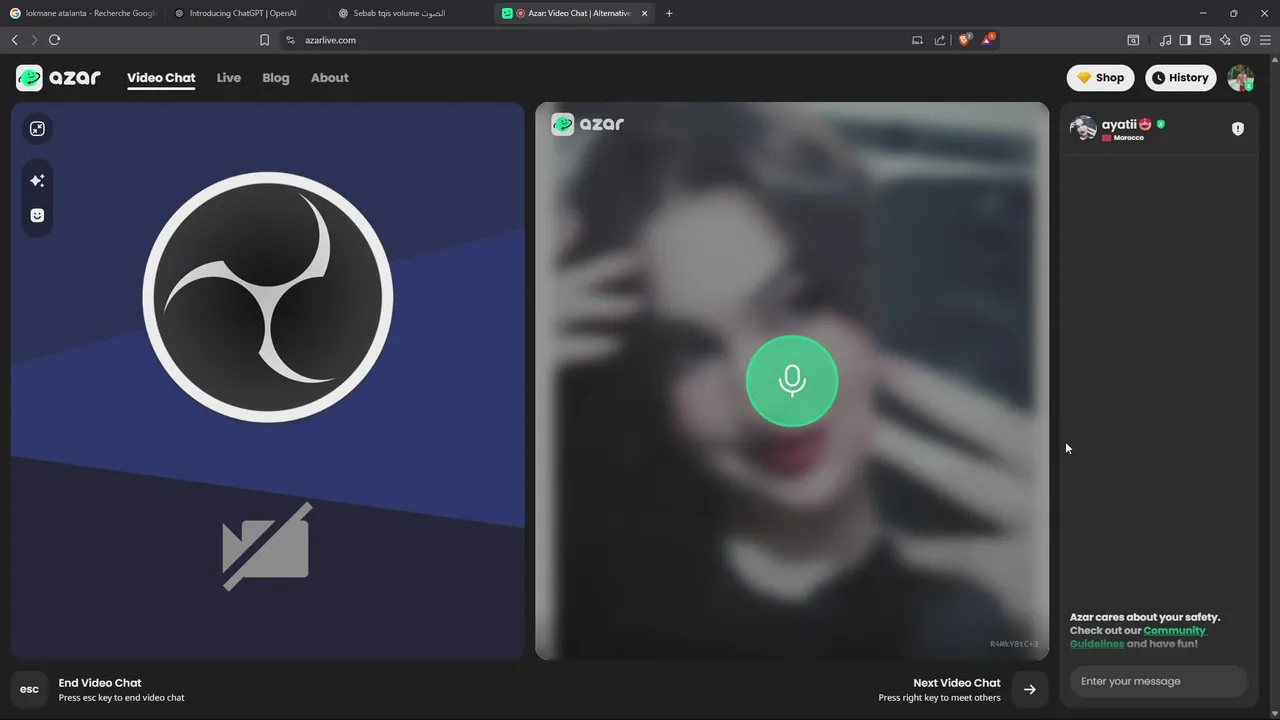Image resolution: width=1280 pixels, height=720 pixels.
Task: Click the profile avatar in the header
Action: click(x=1241, y=78)
